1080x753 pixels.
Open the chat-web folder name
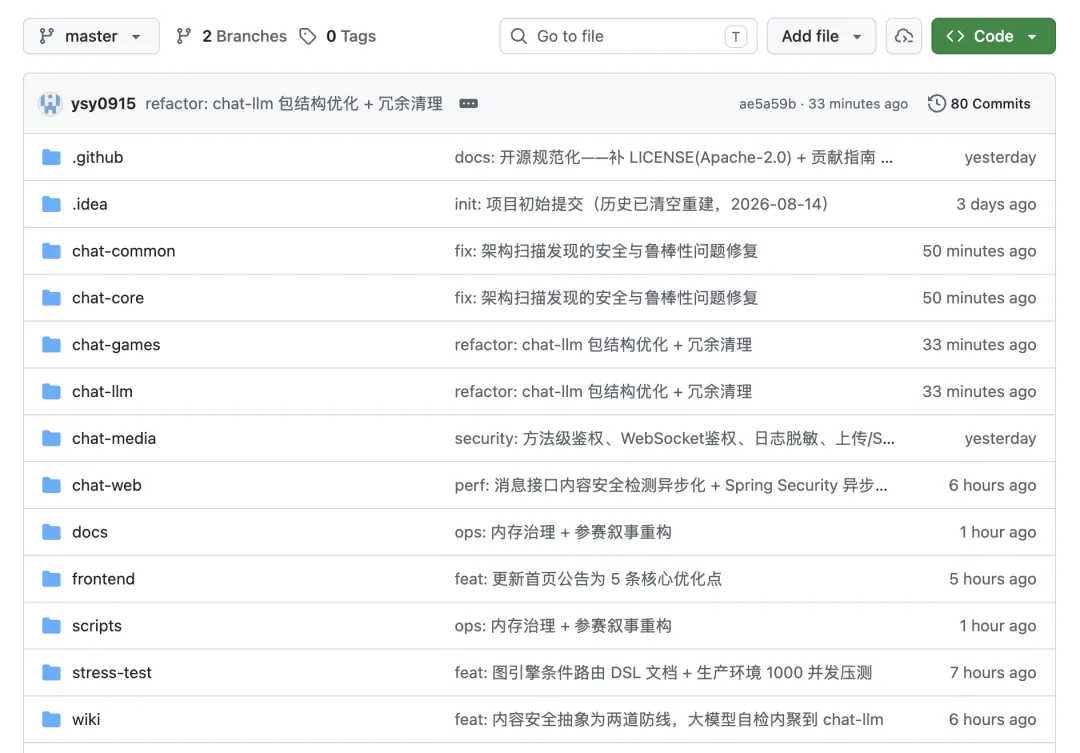coord(107,485)
